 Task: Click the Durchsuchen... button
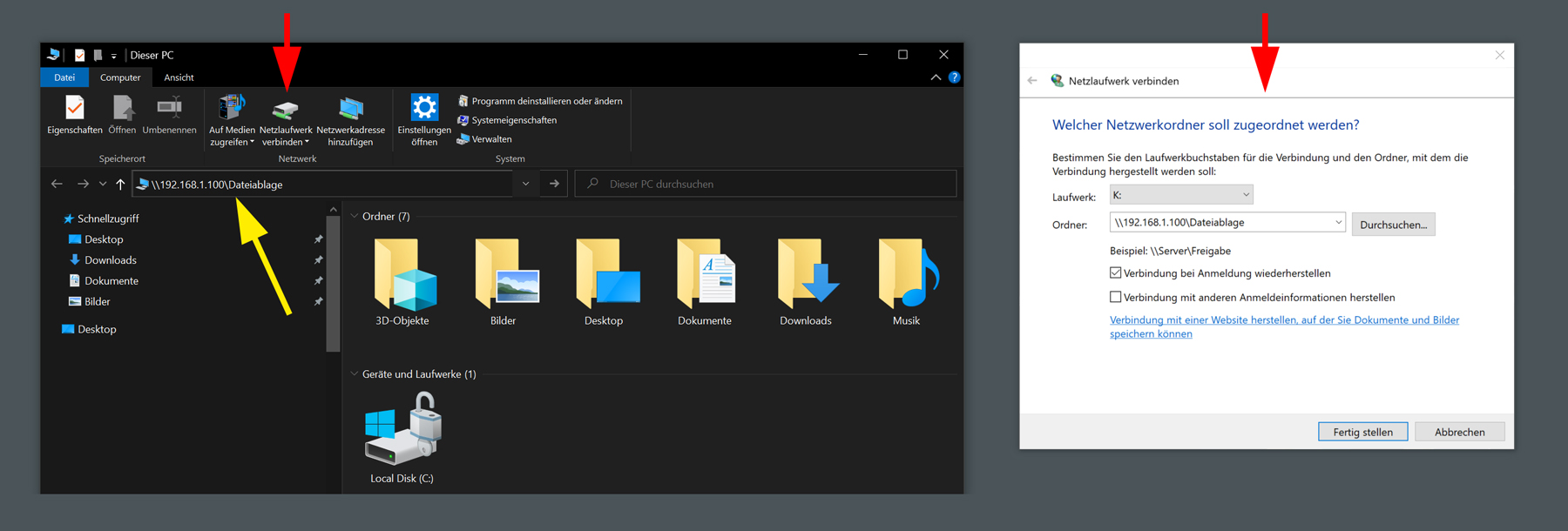click(1393, 225)
